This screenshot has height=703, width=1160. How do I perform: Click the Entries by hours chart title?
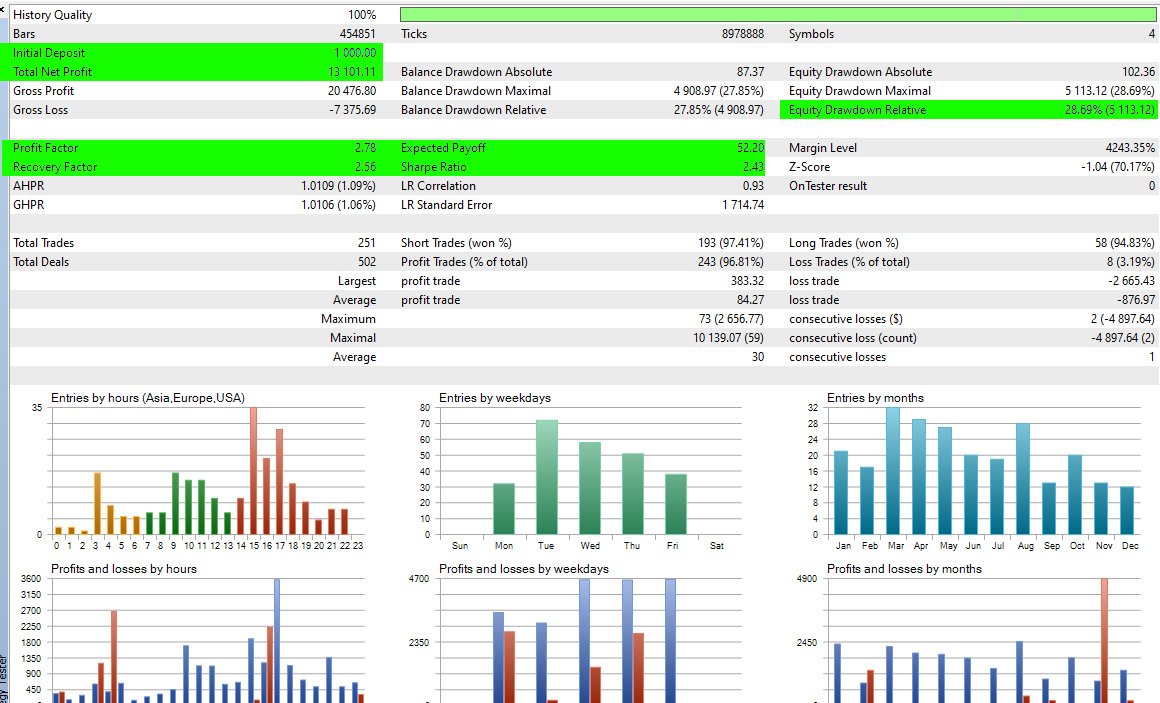point(148,397)
